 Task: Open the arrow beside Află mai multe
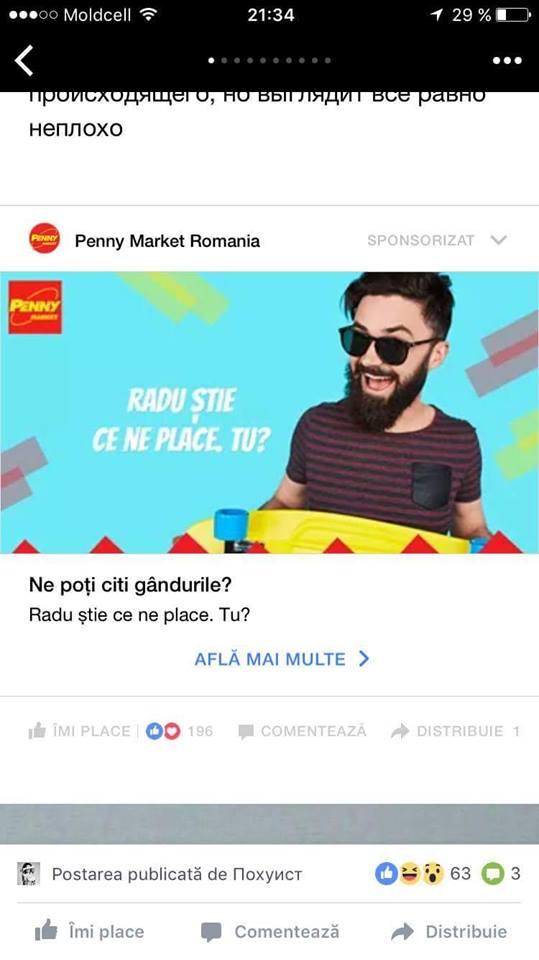pyautogui.click(x=364, y=659)
